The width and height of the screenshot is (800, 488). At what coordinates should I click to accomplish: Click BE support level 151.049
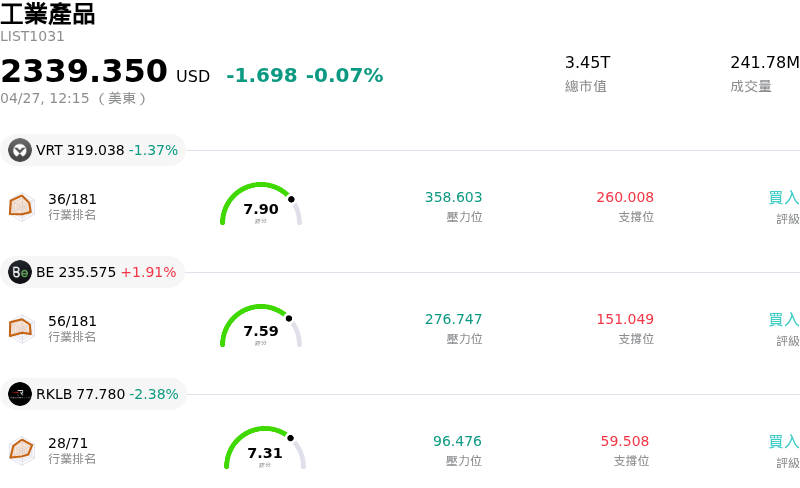(x=625, y=320)
